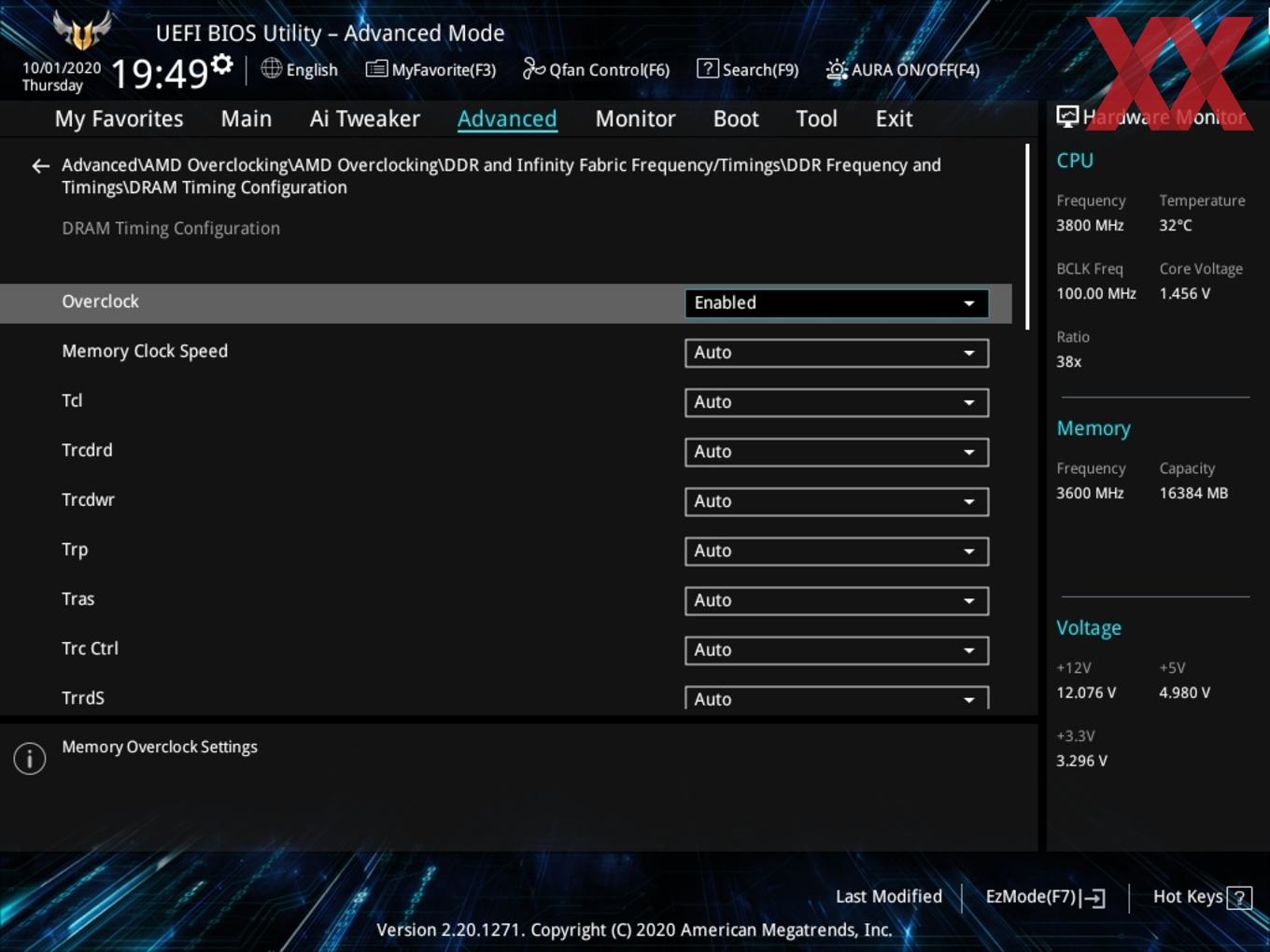This screenshot has height=952, width=1270.
Task: Click the date 10/01/2020 Thursday
Action: pos(62,77)
